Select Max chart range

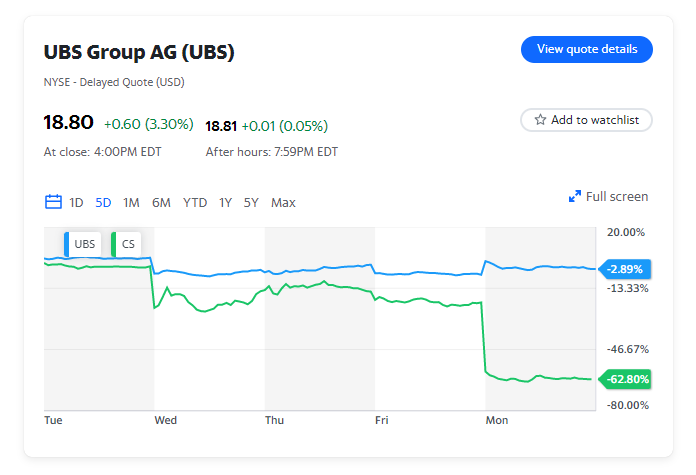[x=283, y=203]
